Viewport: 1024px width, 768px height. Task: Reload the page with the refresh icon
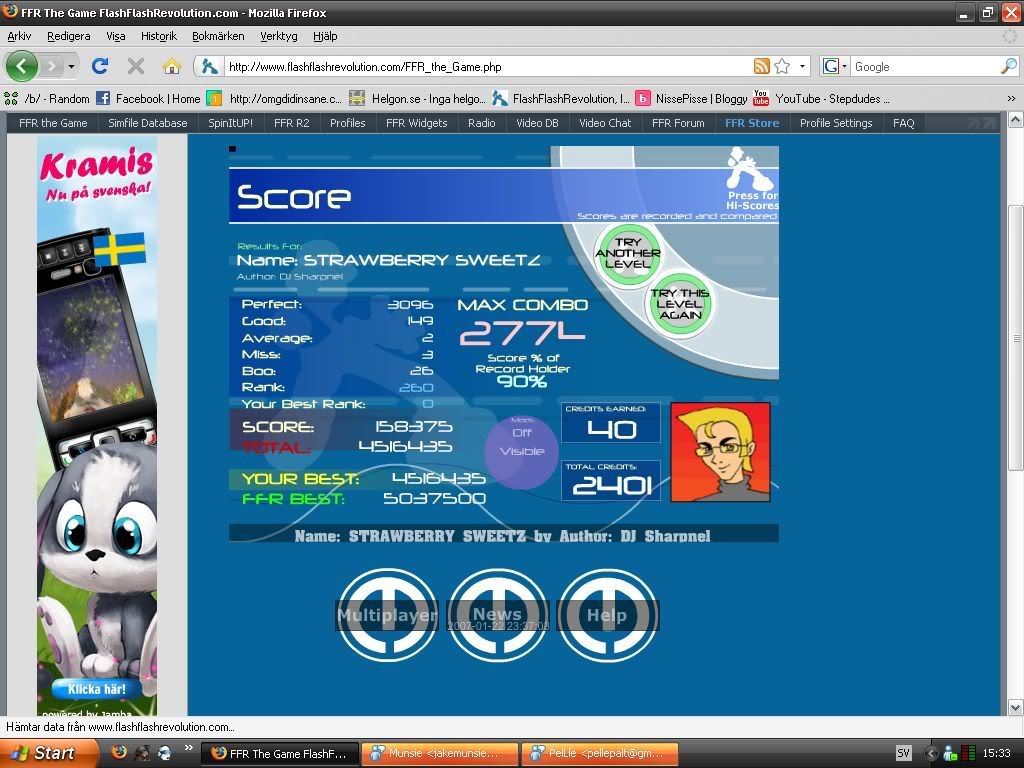tap(100, 67)
